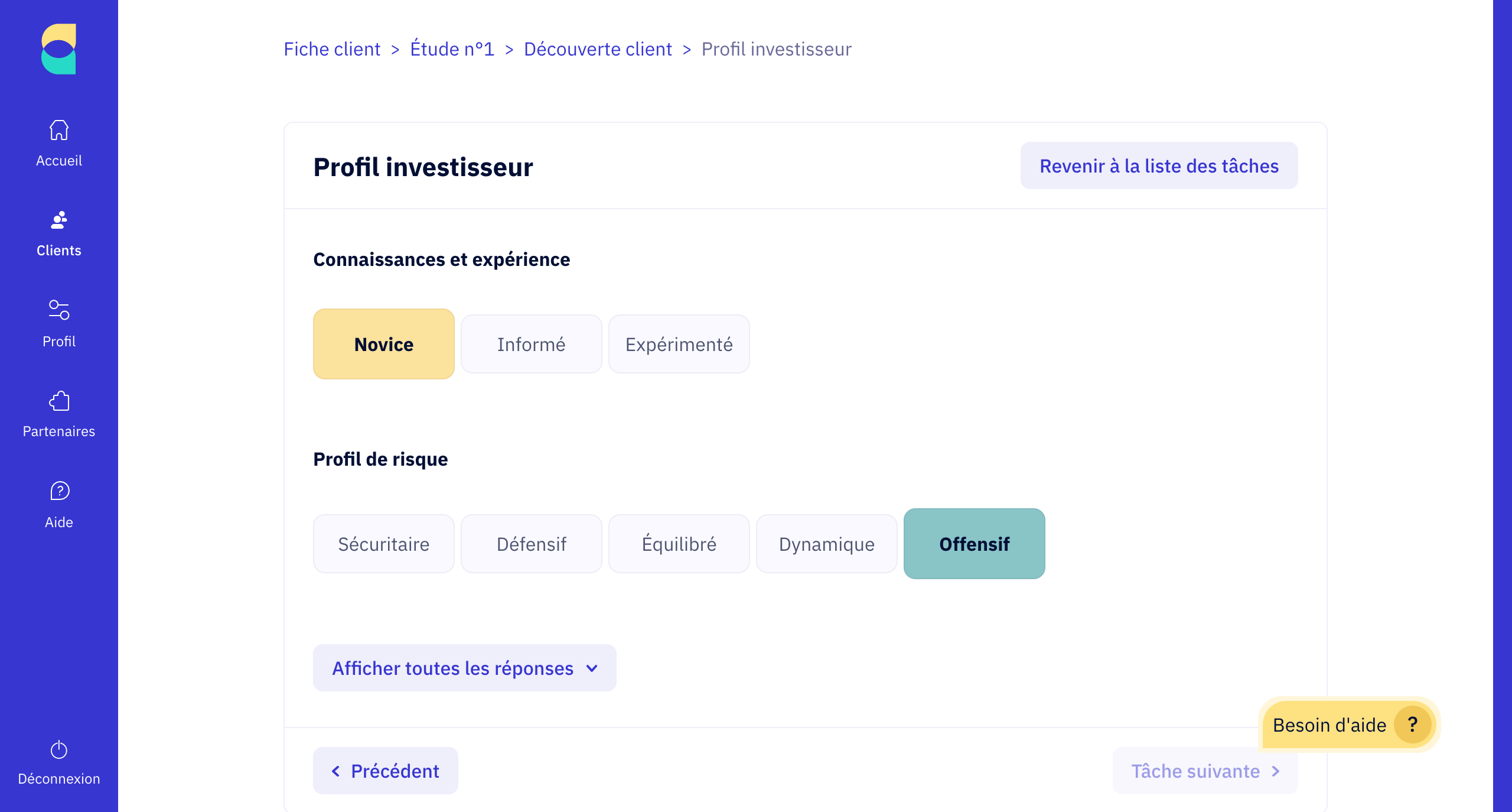Deselect the Offensif risk profile
This screenshot has width=1512, height=812.
click(974, 544)
